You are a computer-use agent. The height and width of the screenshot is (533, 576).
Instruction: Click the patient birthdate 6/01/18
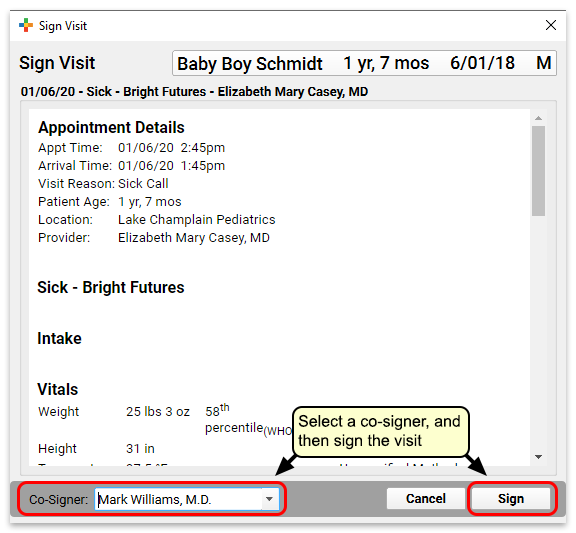click(x=482, y=63)
